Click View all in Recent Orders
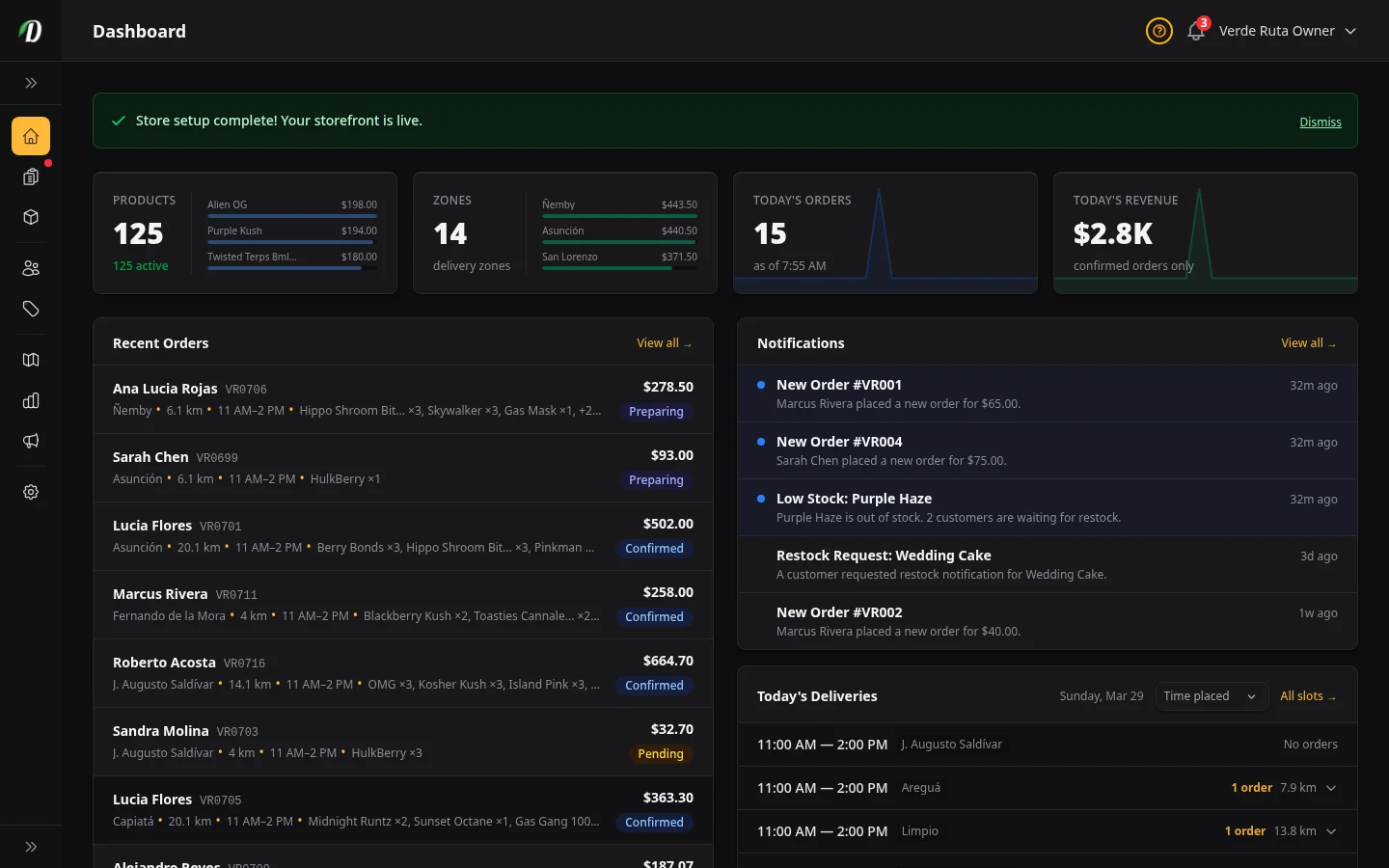Screen dimensions: 1389x868 (x=664, y=343)
